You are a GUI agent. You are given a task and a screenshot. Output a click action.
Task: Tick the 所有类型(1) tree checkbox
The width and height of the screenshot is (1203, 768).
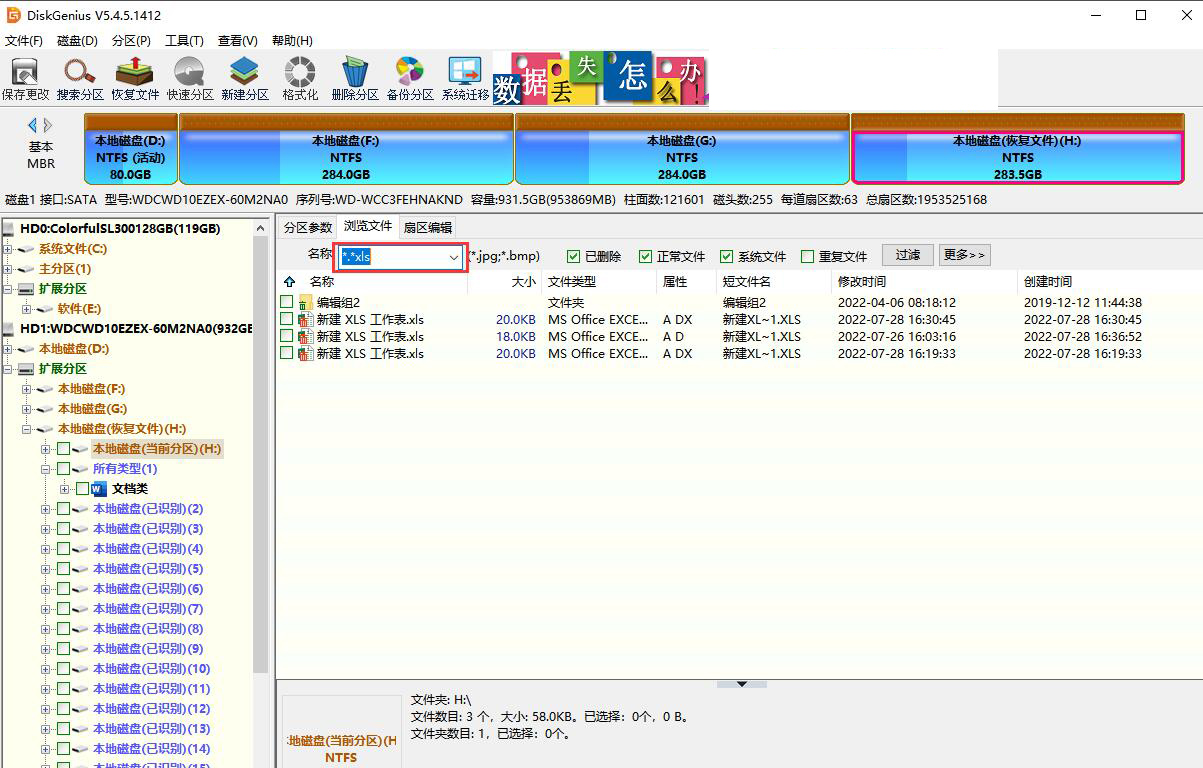point(64,469)
